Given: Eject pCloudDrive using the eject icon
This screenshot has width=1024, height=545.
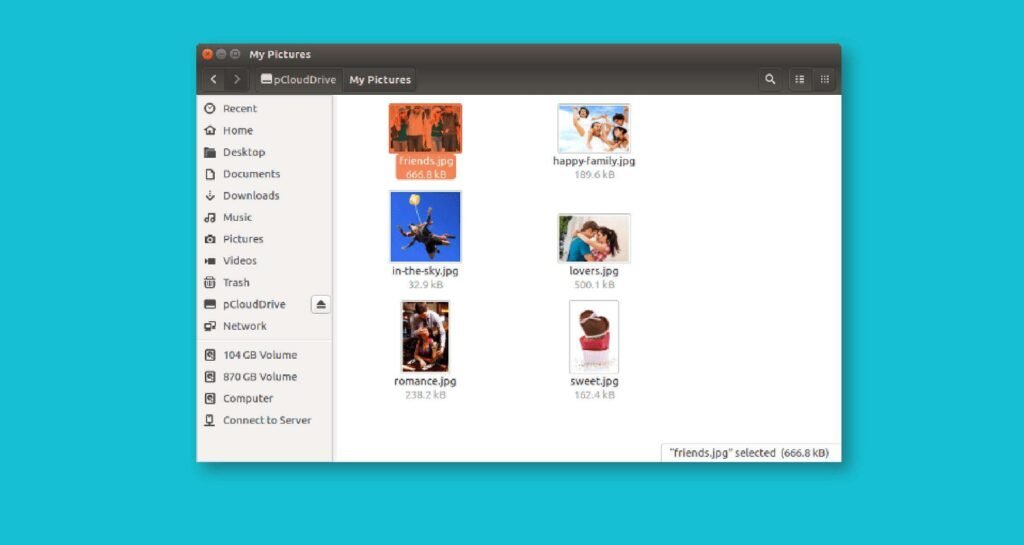Looking at the screenshot, I should pos(321,304).
